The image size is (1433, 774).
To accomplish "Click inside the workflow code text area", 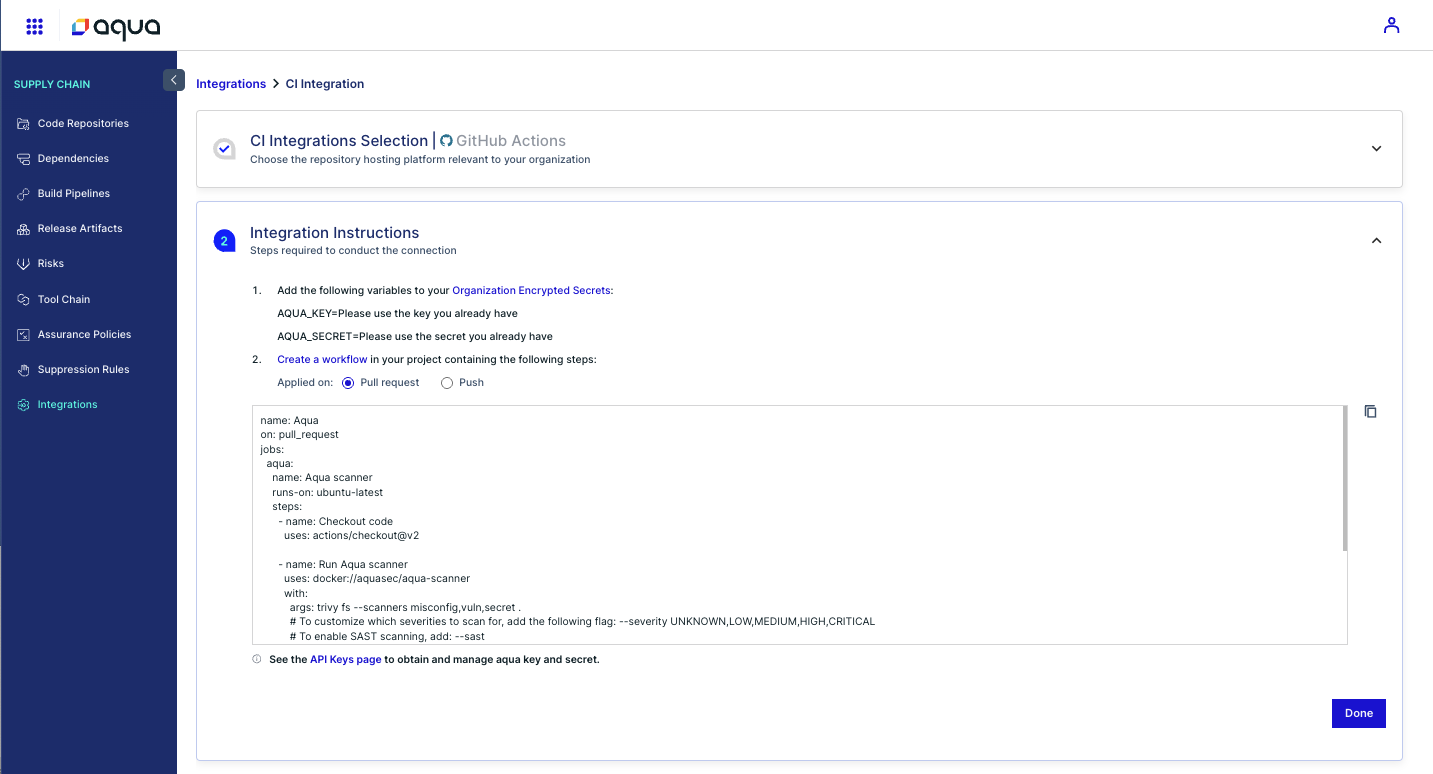I will coord(799,525).
